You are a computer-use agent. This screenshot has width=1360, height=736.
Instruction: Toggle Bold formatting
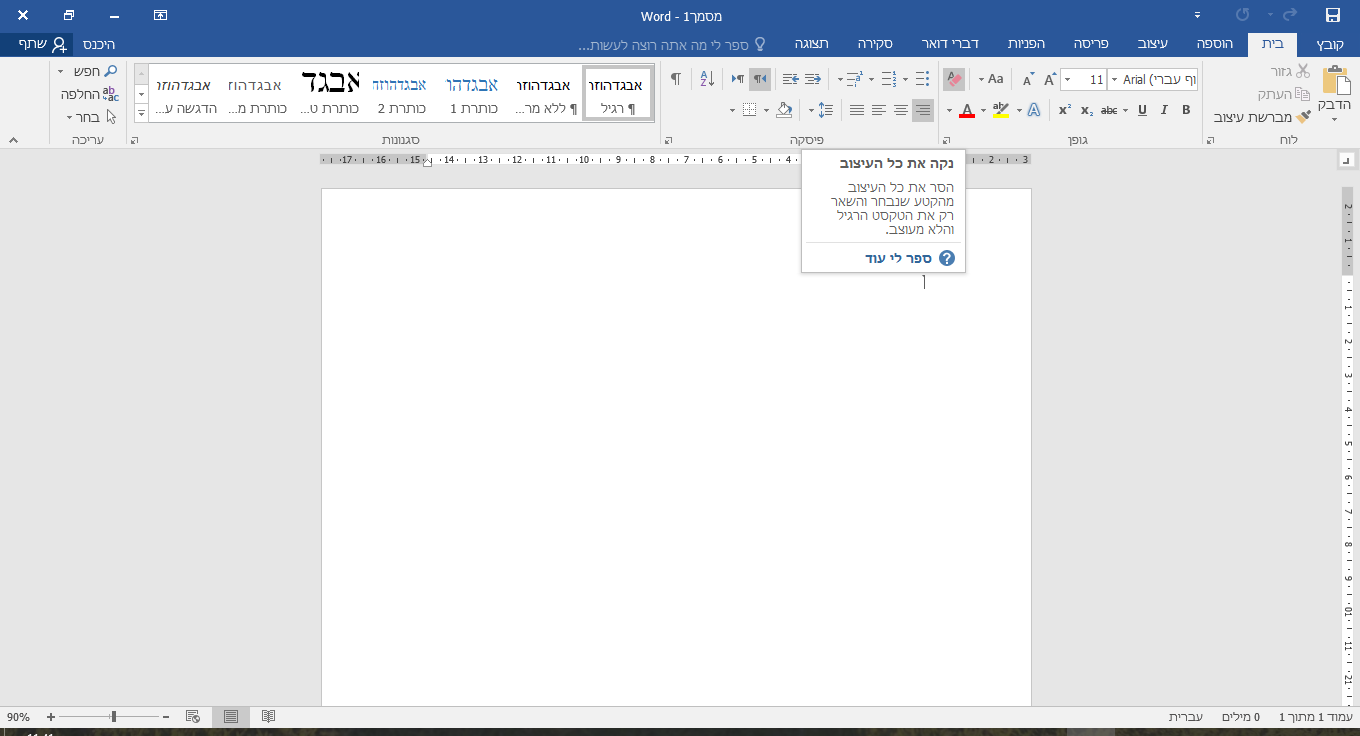pyautogui.click(x=1186, y=110)
